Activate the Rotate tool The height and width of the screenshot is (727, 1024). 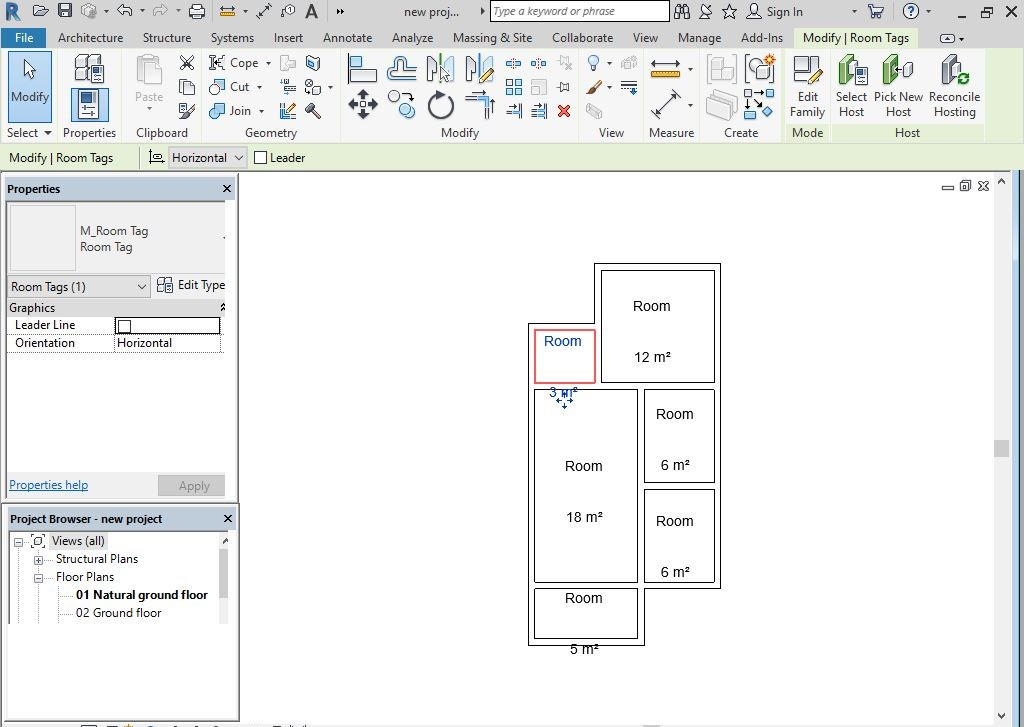point(440,105)
